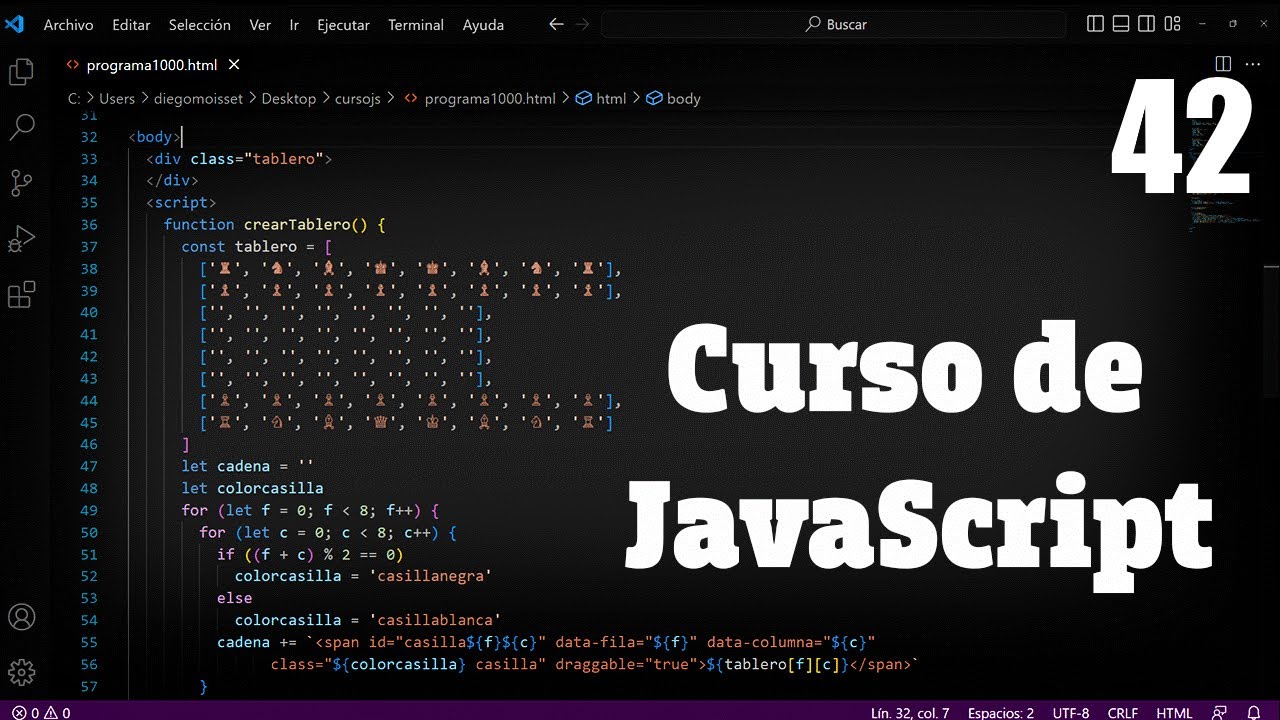Click the VS Code logo icon
The image size is (1280, 720).
coord(14,24)
